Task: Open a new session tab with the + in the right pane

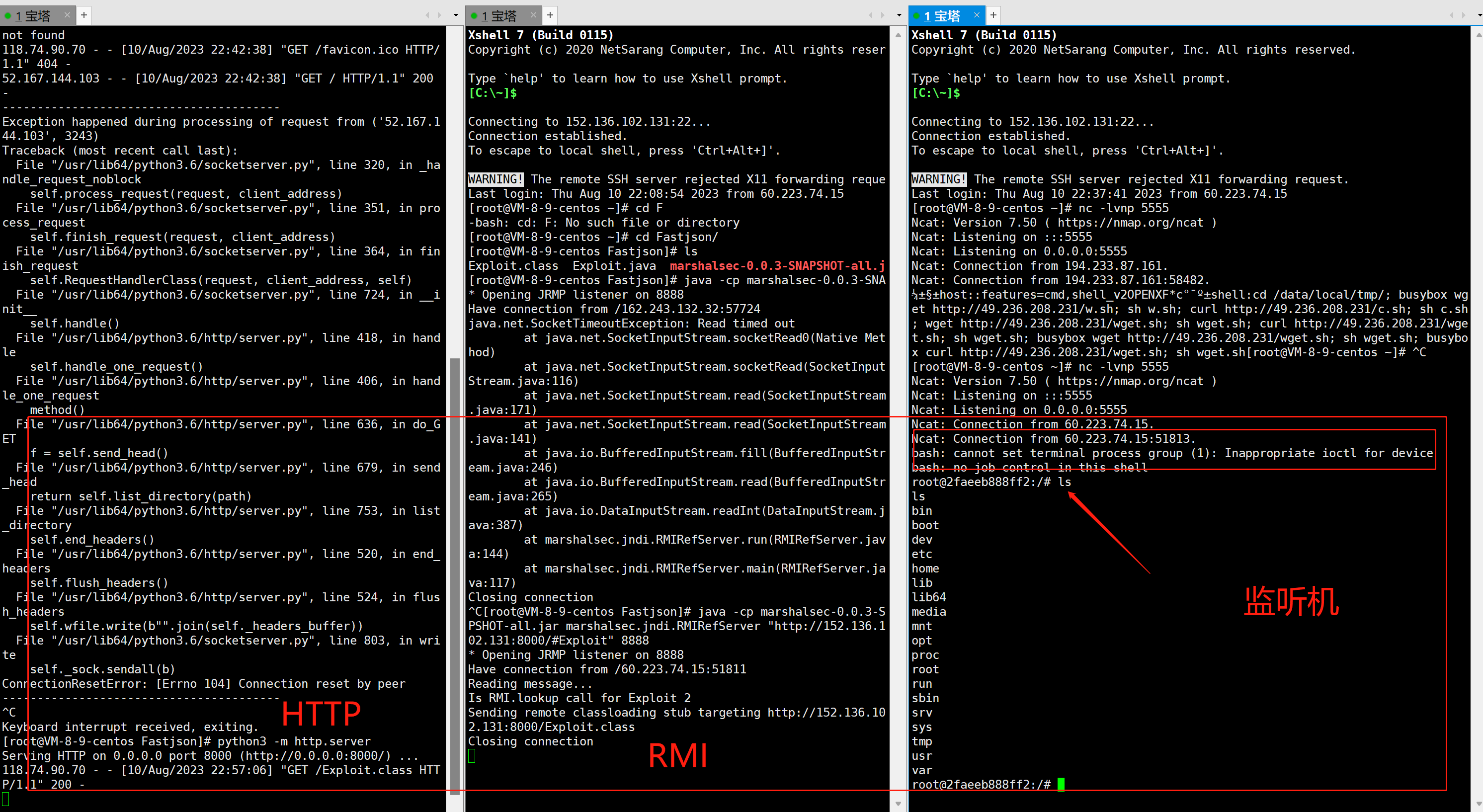Action: coord(993,15)
